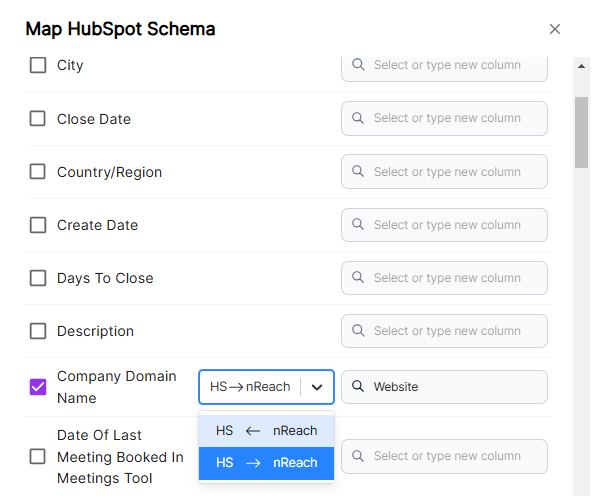Enable the Close Date checkbox

click(x=38, y=119)
